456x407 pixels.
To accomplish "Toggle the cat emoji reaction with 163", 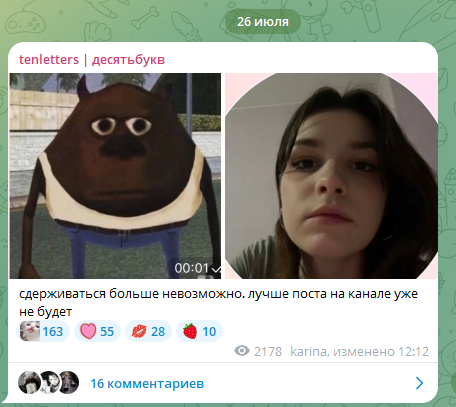I will [43, 331].
